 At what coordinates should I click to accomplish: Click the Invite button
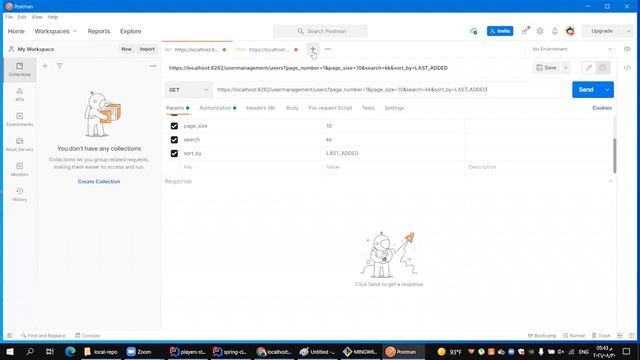pyautogui.click(x=500, y=31)
